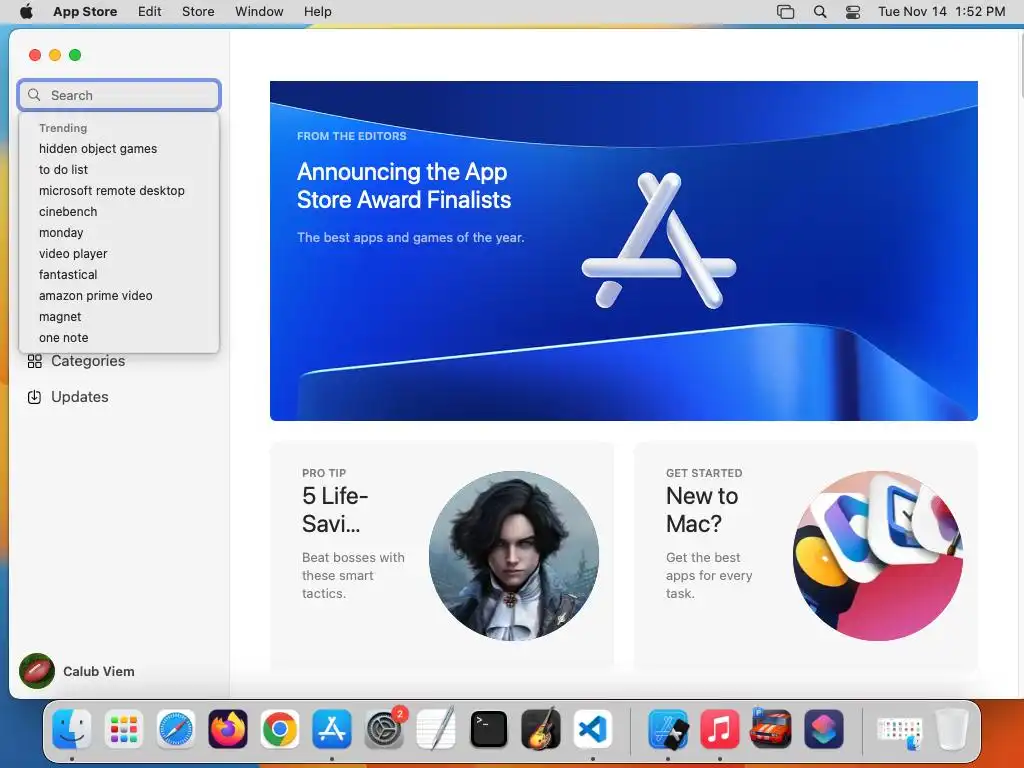The image size is (1024, 768).
Task: Close the App Store window
Action: (x=35, y=55)
